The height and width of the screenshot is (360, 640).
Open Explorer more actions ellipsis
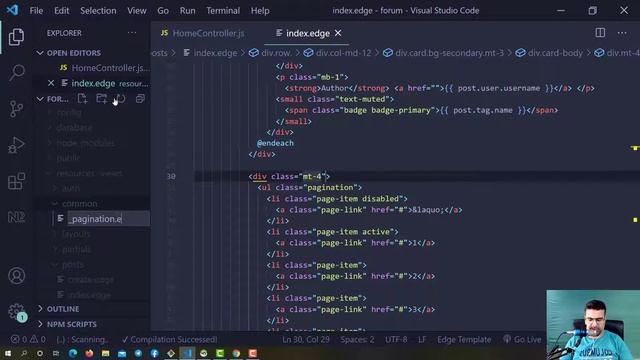[132, 33]
